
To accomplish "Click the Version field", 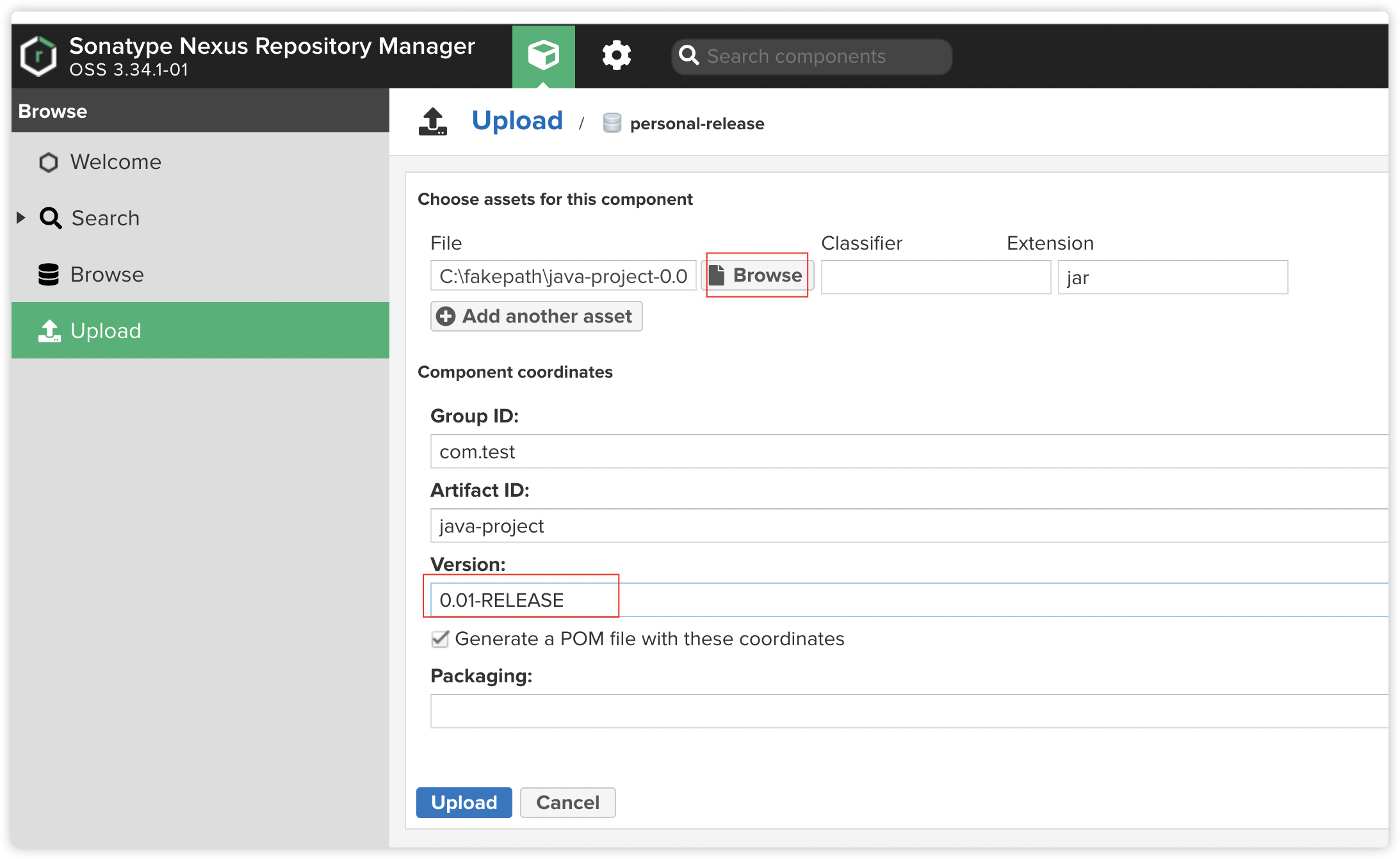I will click(x=909, y=600).
